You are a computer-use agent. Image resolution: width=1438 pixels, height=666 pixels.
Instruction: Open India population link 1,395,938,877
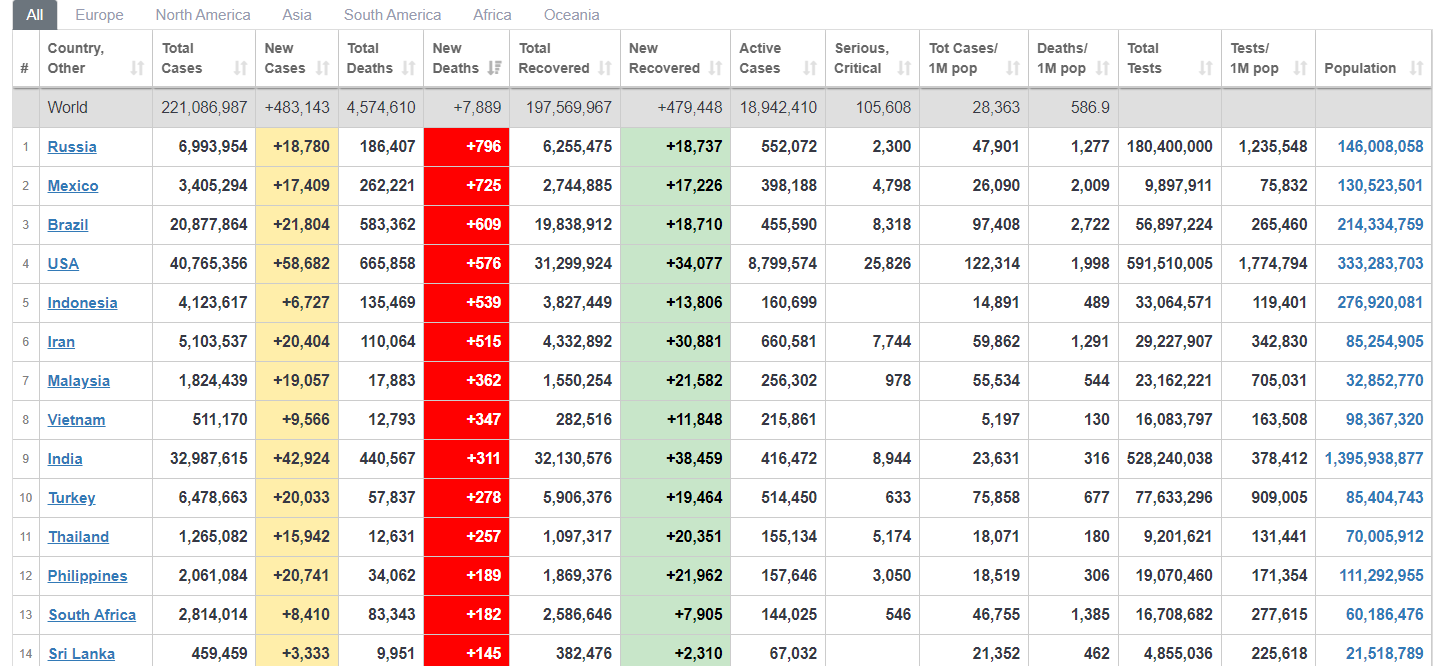pyautogui.click(x=1374, y=459)
